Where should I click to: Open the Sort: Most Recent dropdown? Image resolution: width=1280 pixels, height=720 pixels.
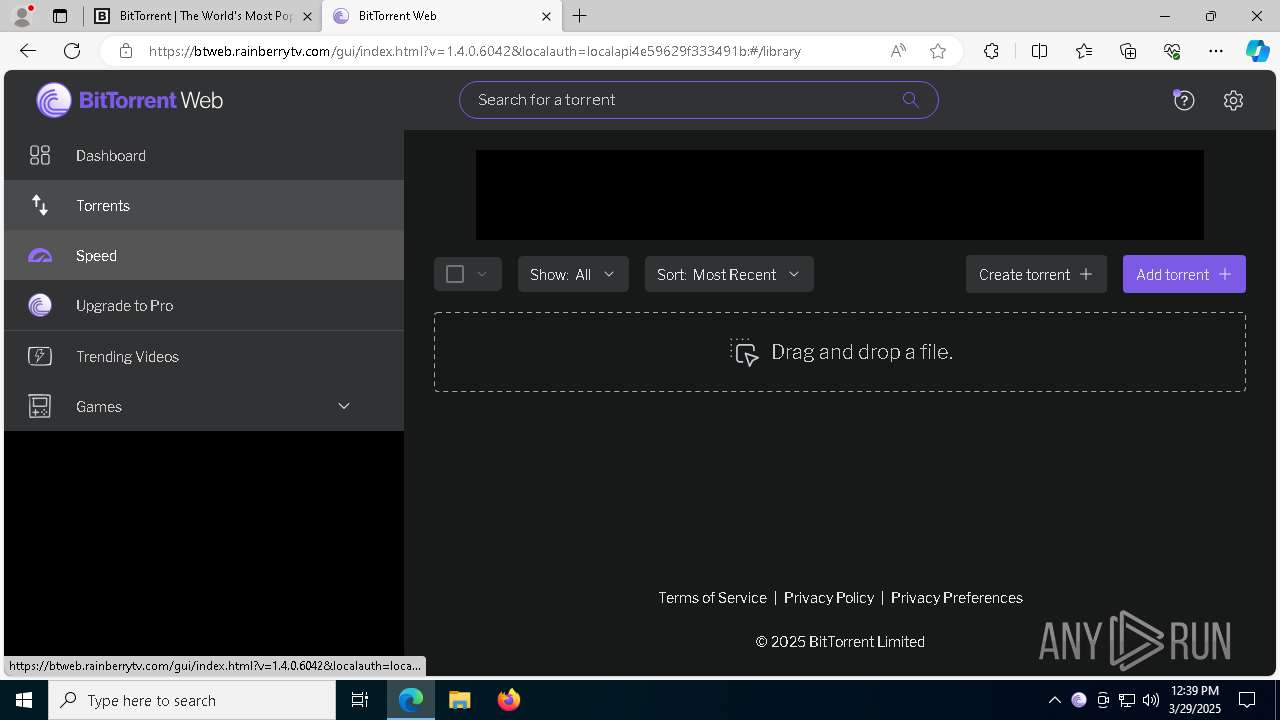(x=729, y=274)
